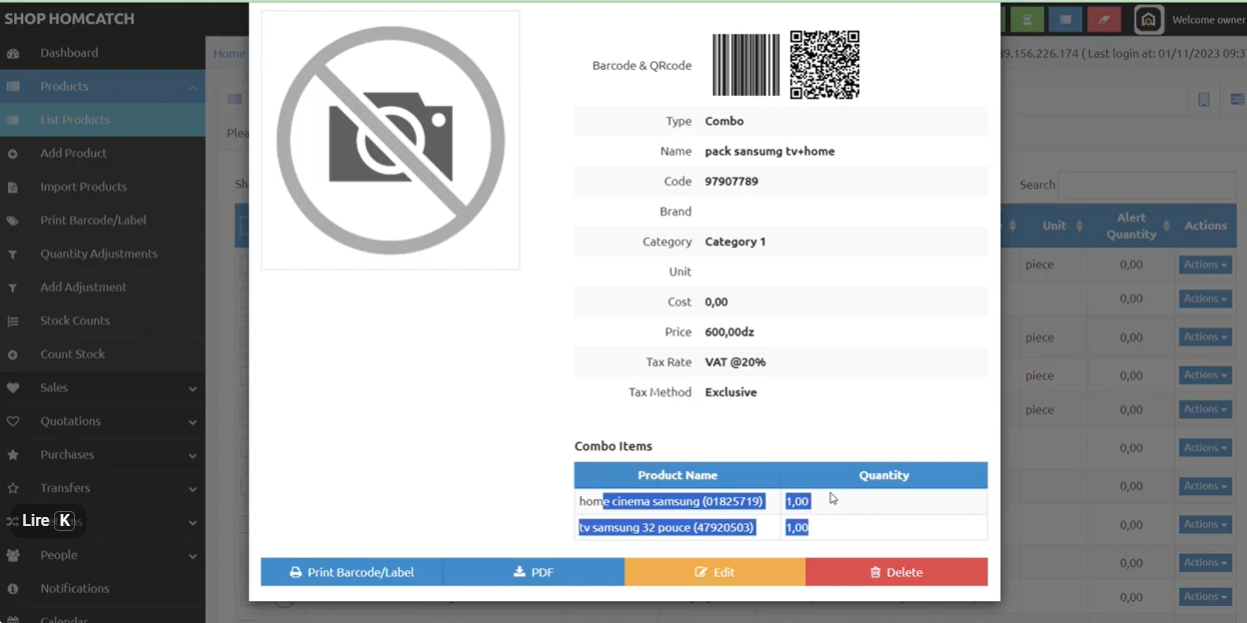Click the Combo Items heading
Viewport: 1247px width, 623px height.
pos(613,446)
